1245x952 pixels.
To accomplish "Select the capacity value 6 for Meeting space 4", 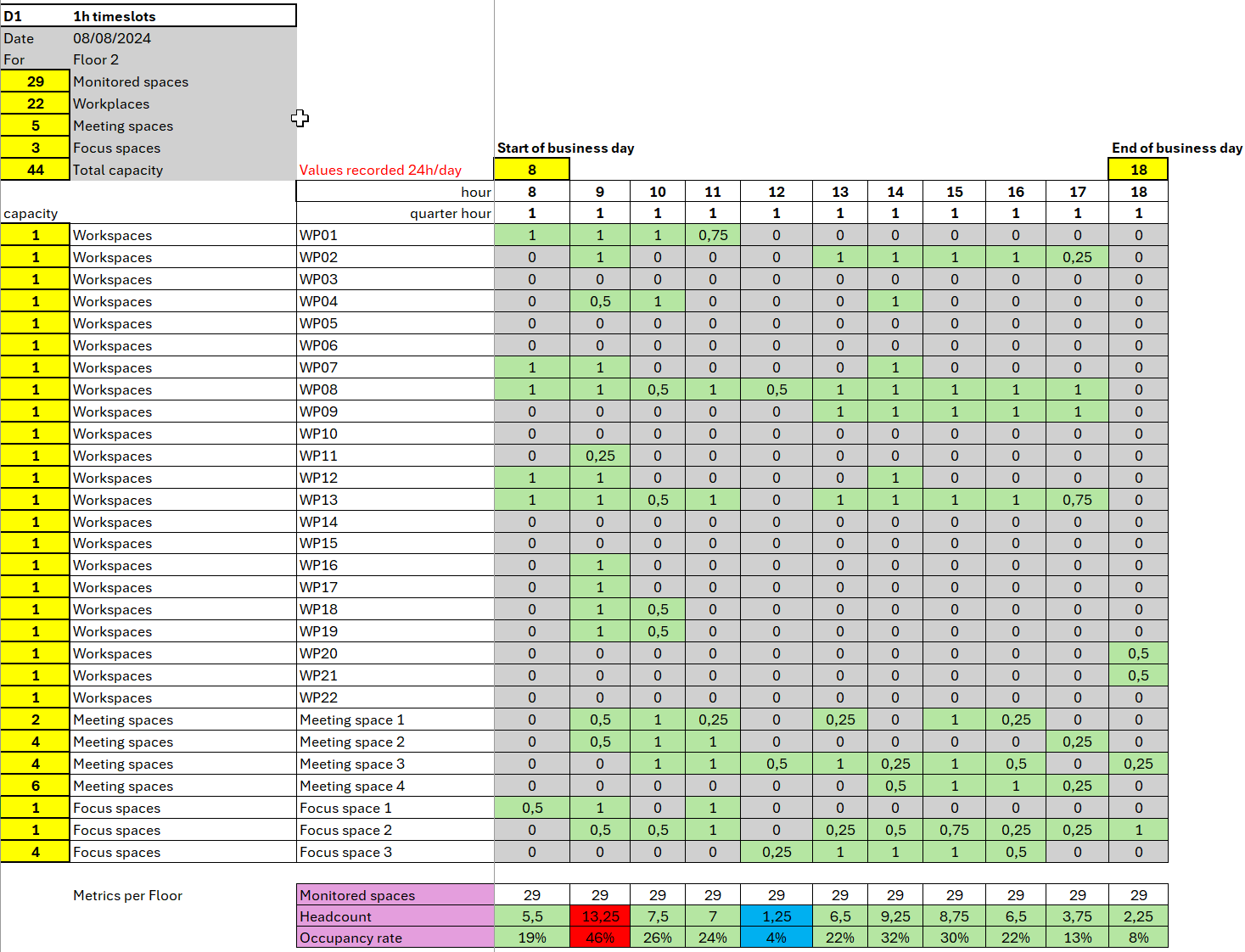I will 35,786.
